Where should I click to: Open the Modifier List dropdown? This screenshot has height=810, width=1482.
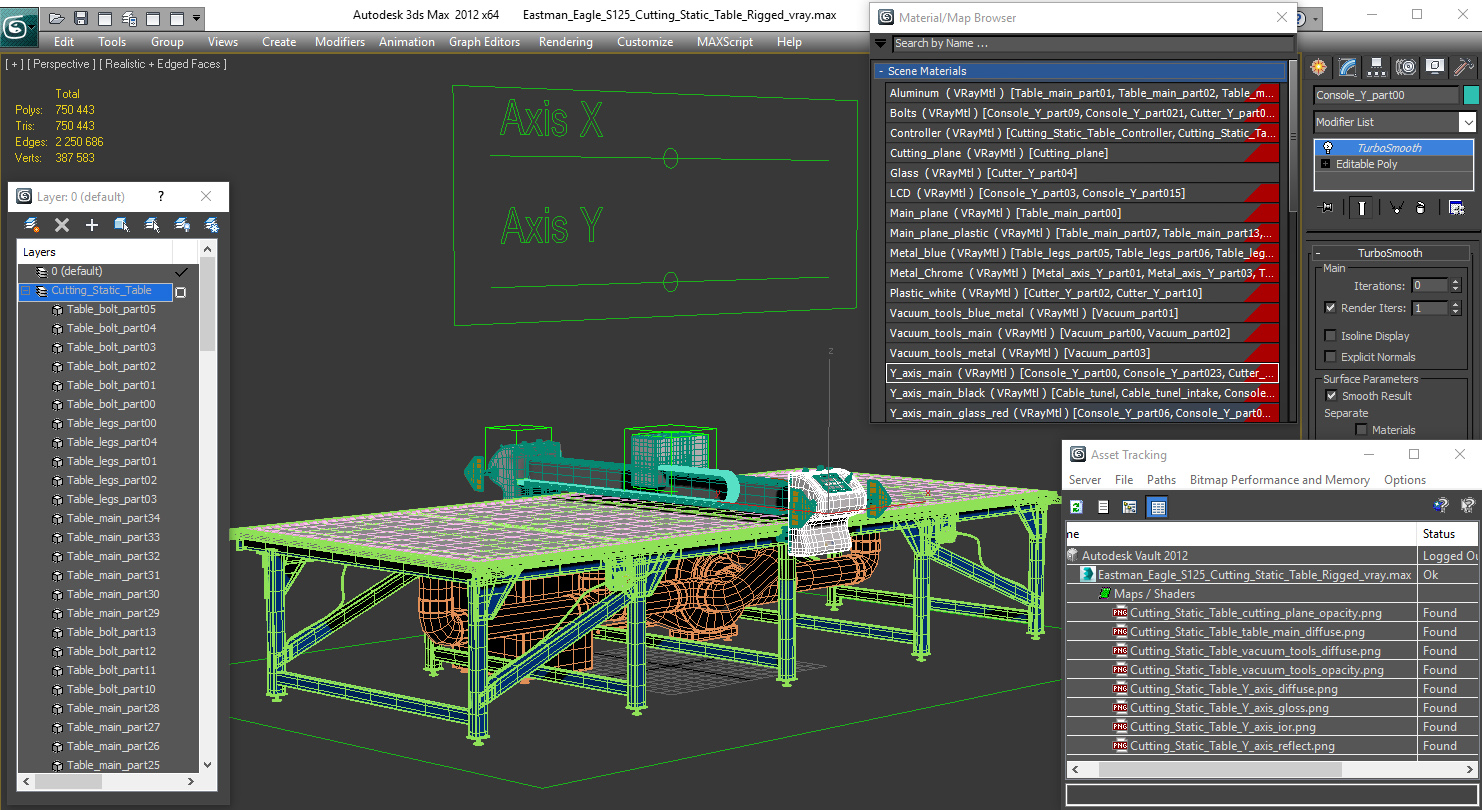tap(1467, 122)
